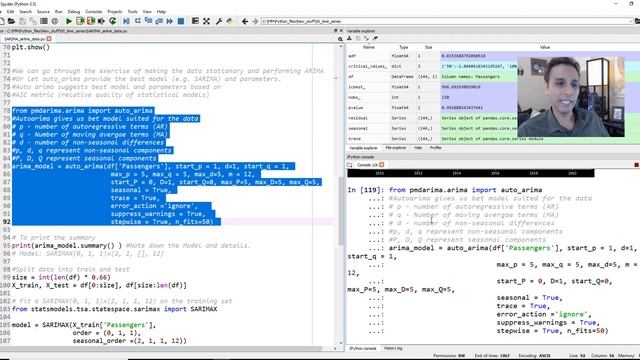Select Variable explorer tab
This screenshot has height=360, width=640.
[363, 148]
